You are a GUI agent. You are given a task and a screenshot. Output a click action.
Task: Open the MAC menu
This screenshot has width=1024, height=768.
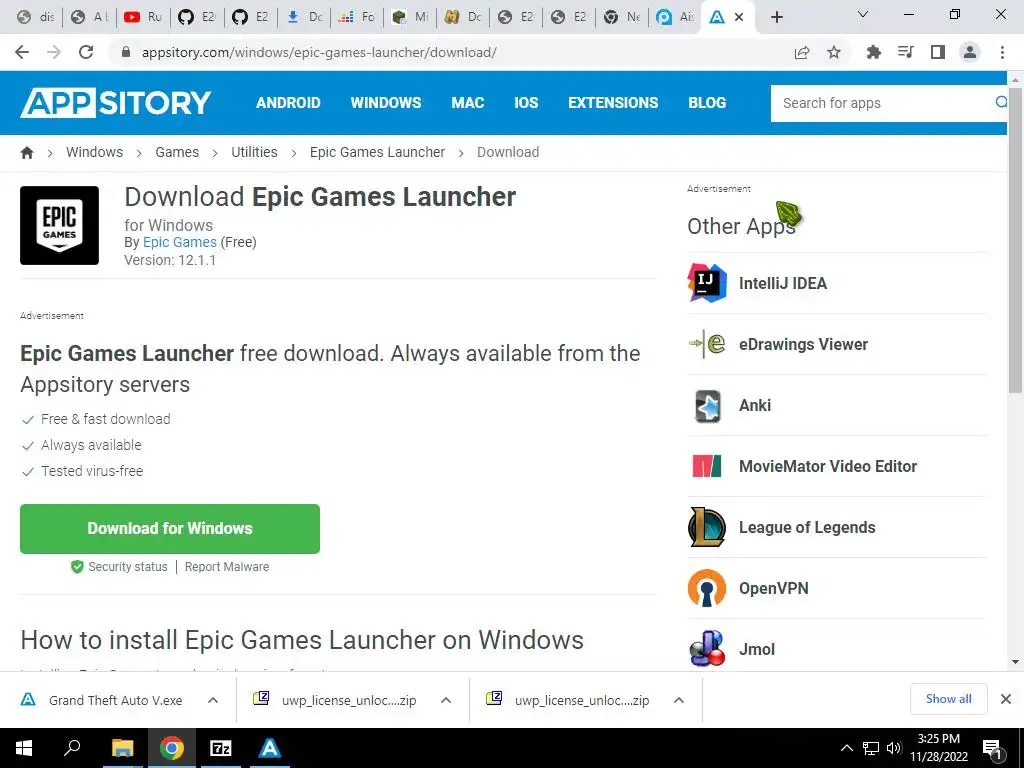(468, 103)
